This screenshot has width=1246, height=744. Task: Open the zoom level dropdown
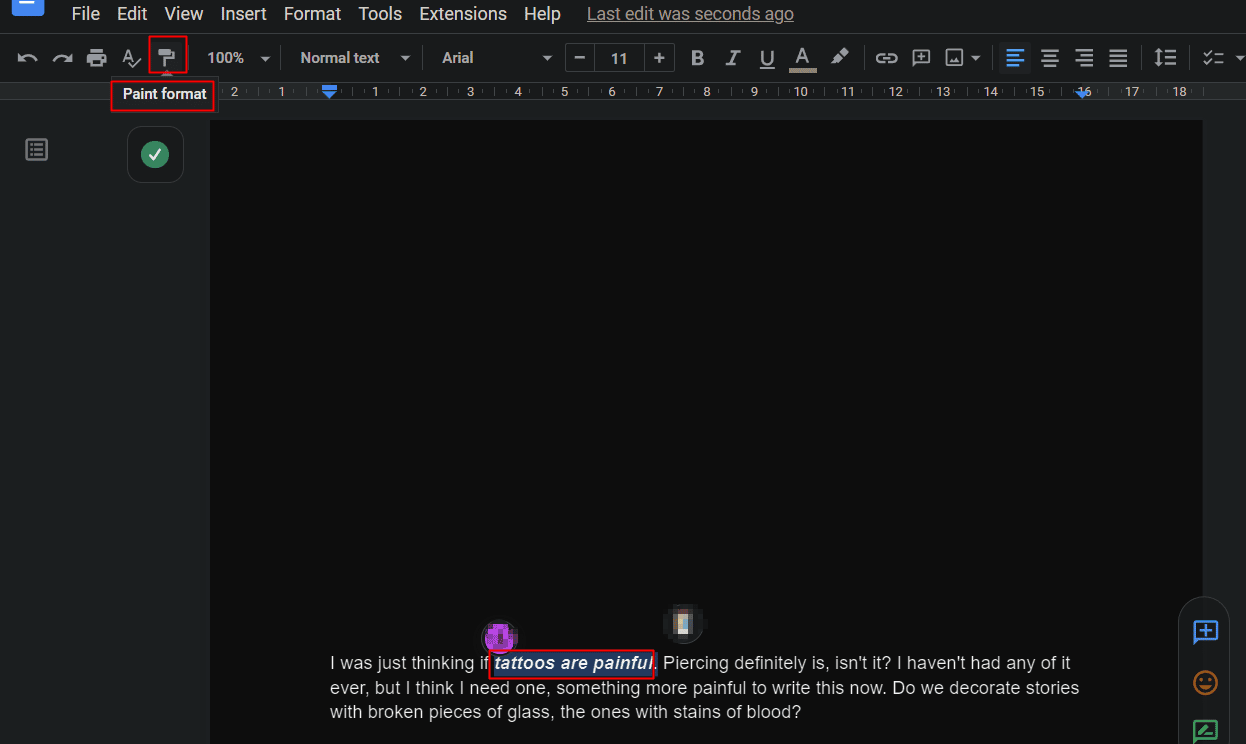(x=238, y=58)
